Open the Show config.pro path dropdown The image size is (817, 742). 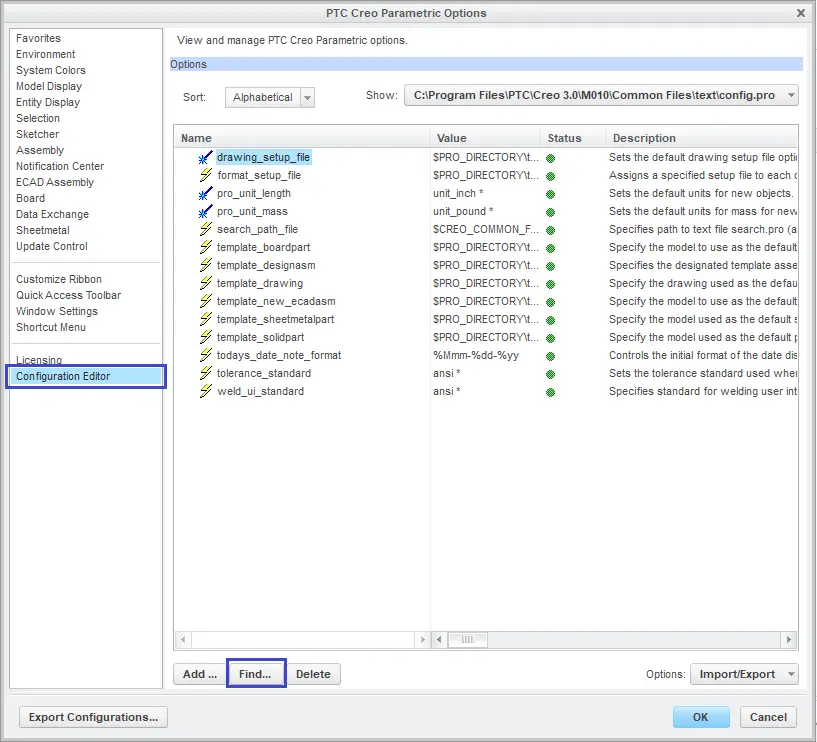tap(791, 96)
